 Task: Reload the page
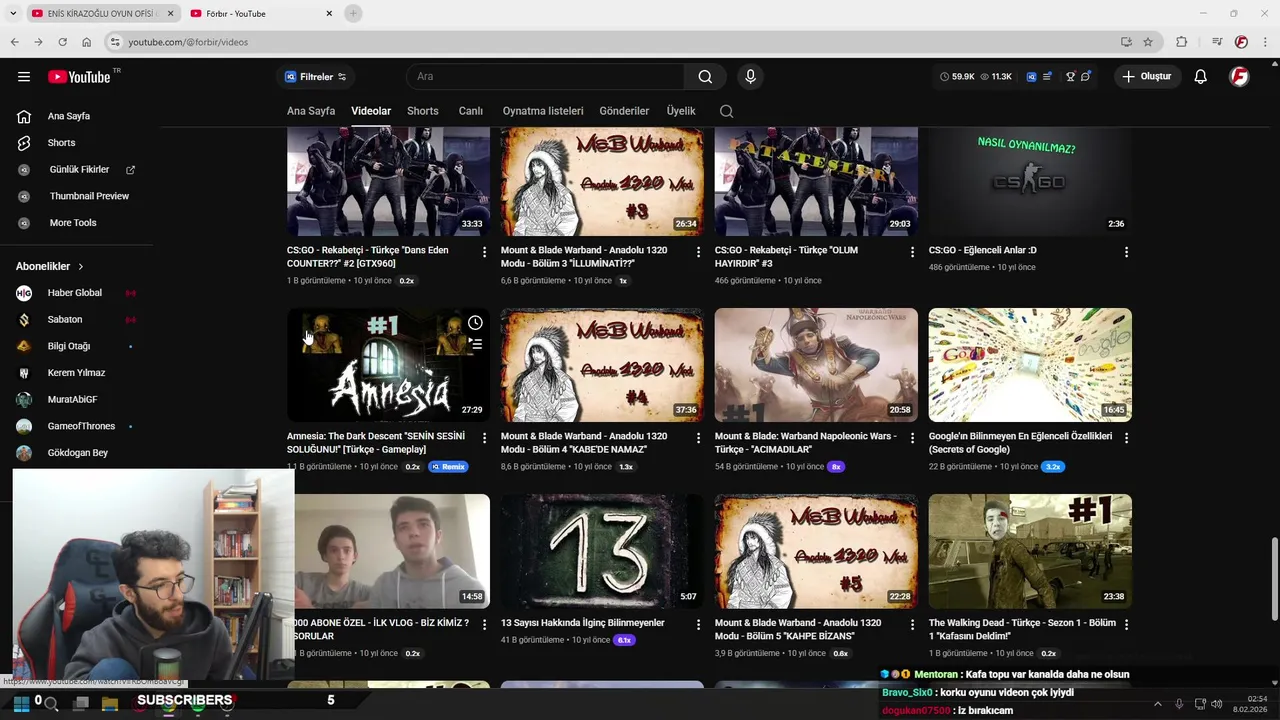(x=62, y=42)
